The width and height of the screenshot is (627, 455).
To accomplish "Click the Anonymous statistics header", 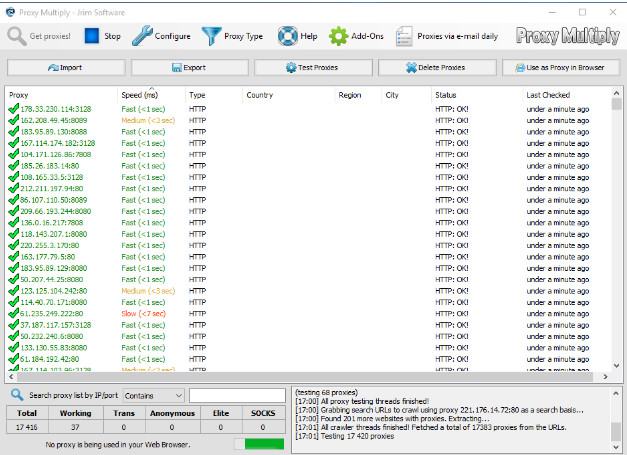I will point(172,413).
